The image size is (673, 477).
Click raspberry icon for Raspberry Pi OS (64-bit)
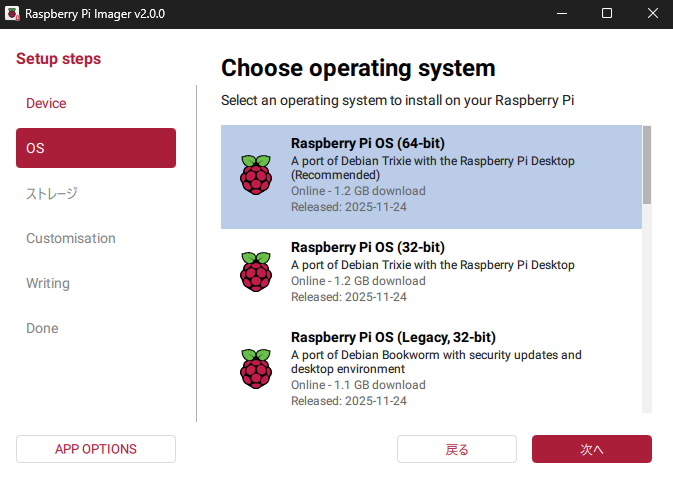coord(255,175)
